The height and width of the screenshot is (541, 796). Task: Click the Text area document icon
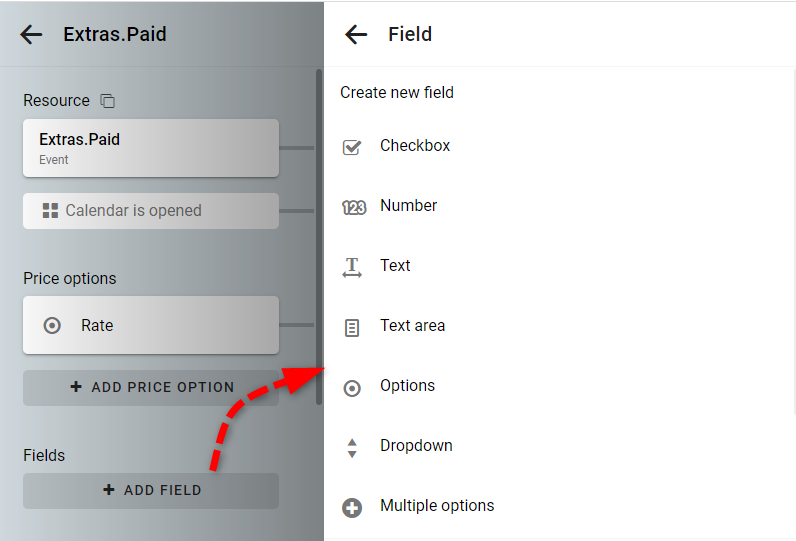[352, 328]
